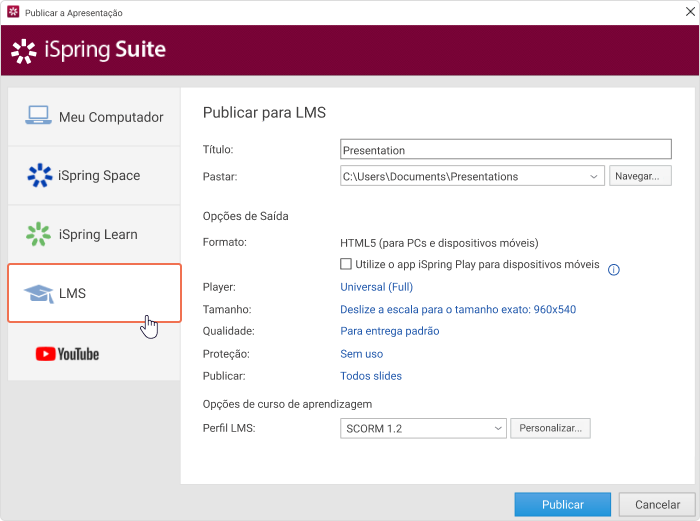Enable the iSpring Play app checkbox

tap(346, 264)
